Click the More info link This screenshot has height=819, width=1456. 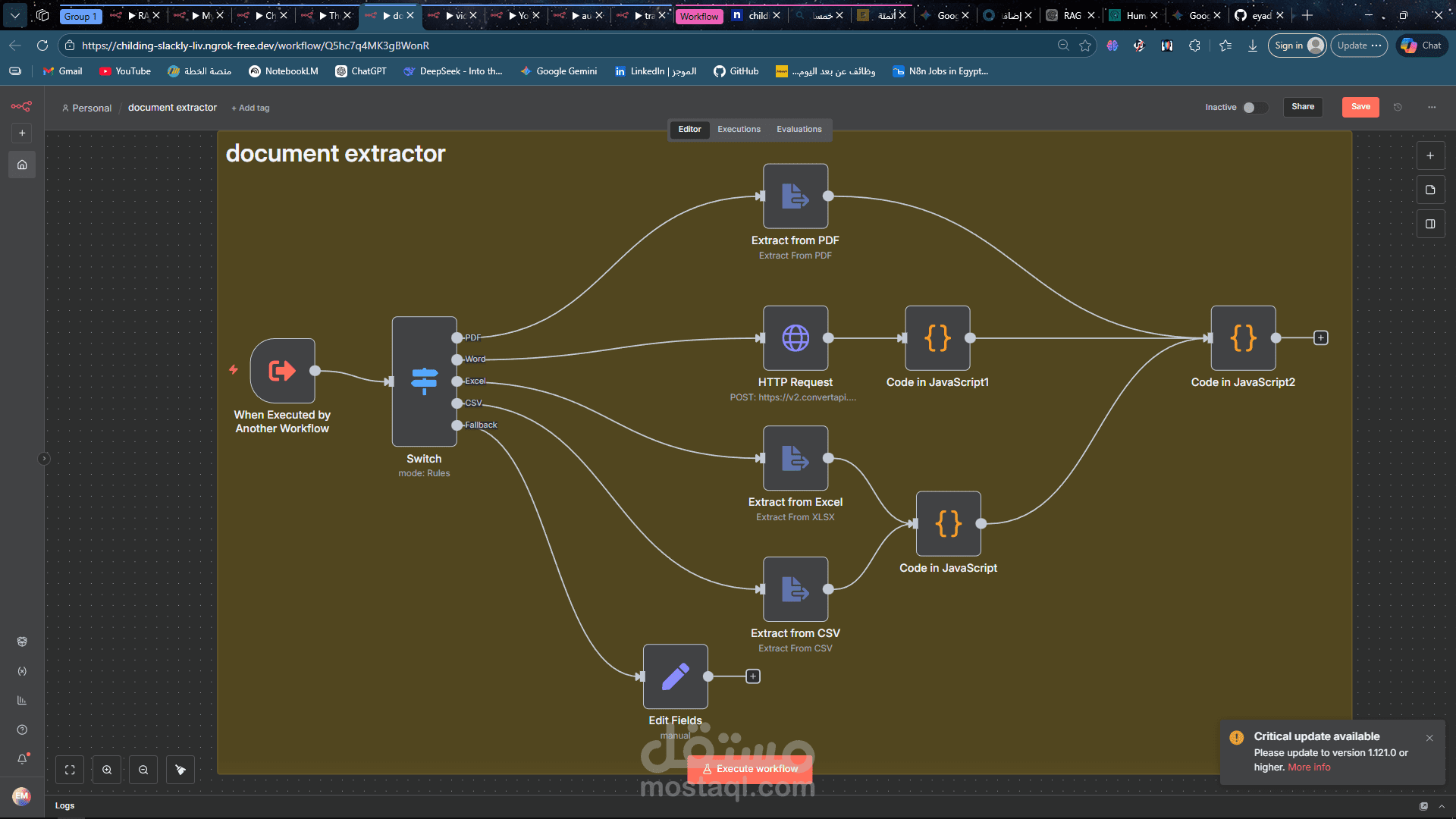(1309, 767)
